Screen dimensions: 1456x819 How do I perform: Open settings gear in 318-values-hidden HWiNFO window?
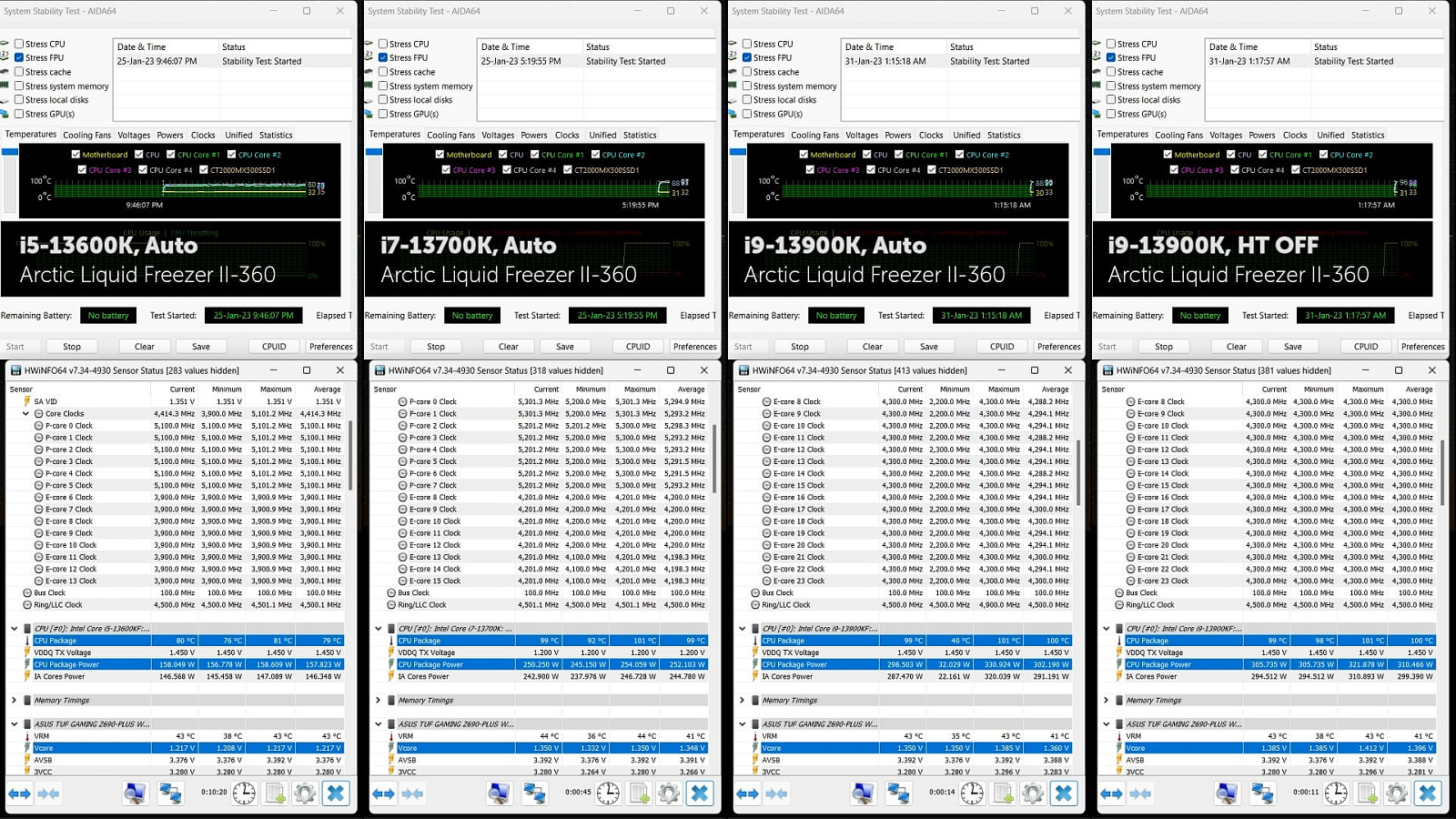click(x=669, y=794)
